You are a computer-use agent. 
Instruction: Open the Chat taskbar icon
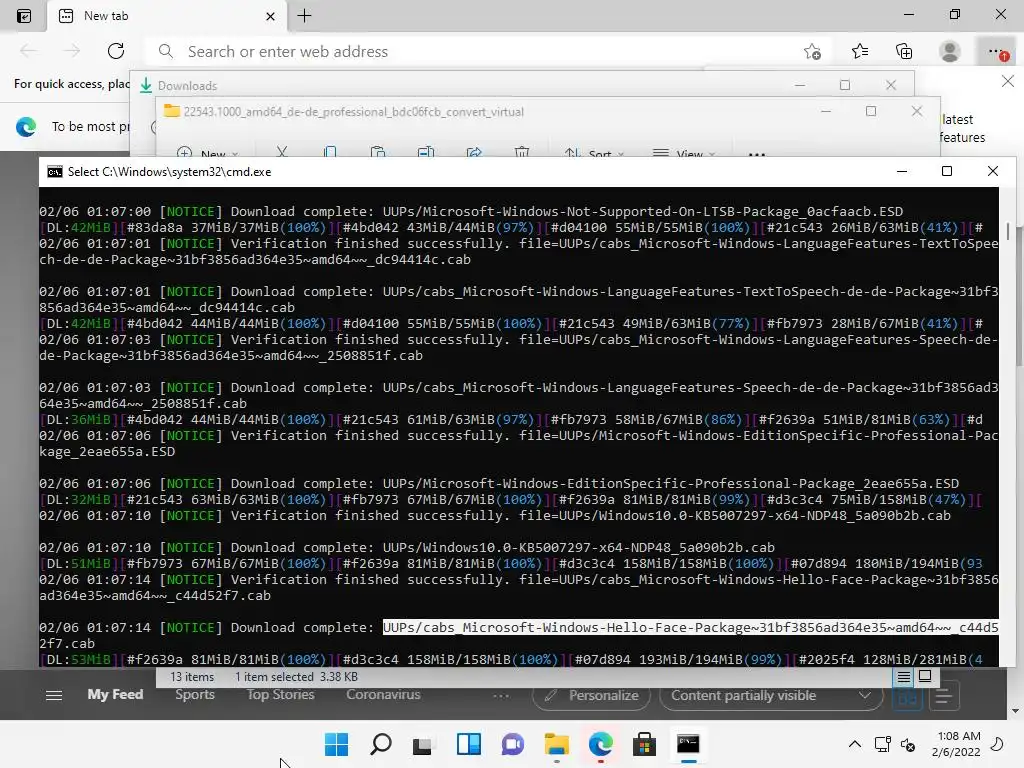pyautogui.click(x=513, y=744)
